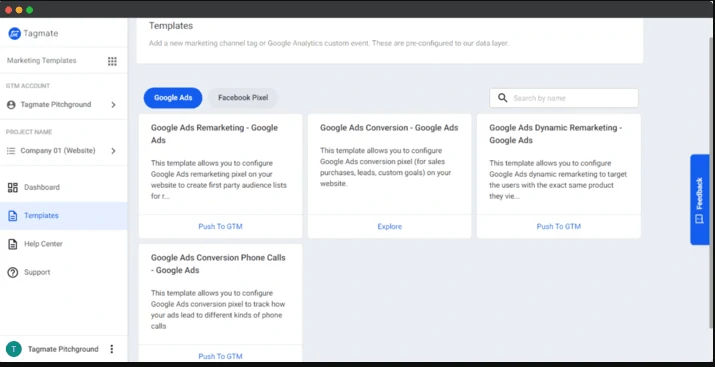This screenshot has height=367, width=715.
Task: Click the Marketing Templates label
Action: coord(41,61)
